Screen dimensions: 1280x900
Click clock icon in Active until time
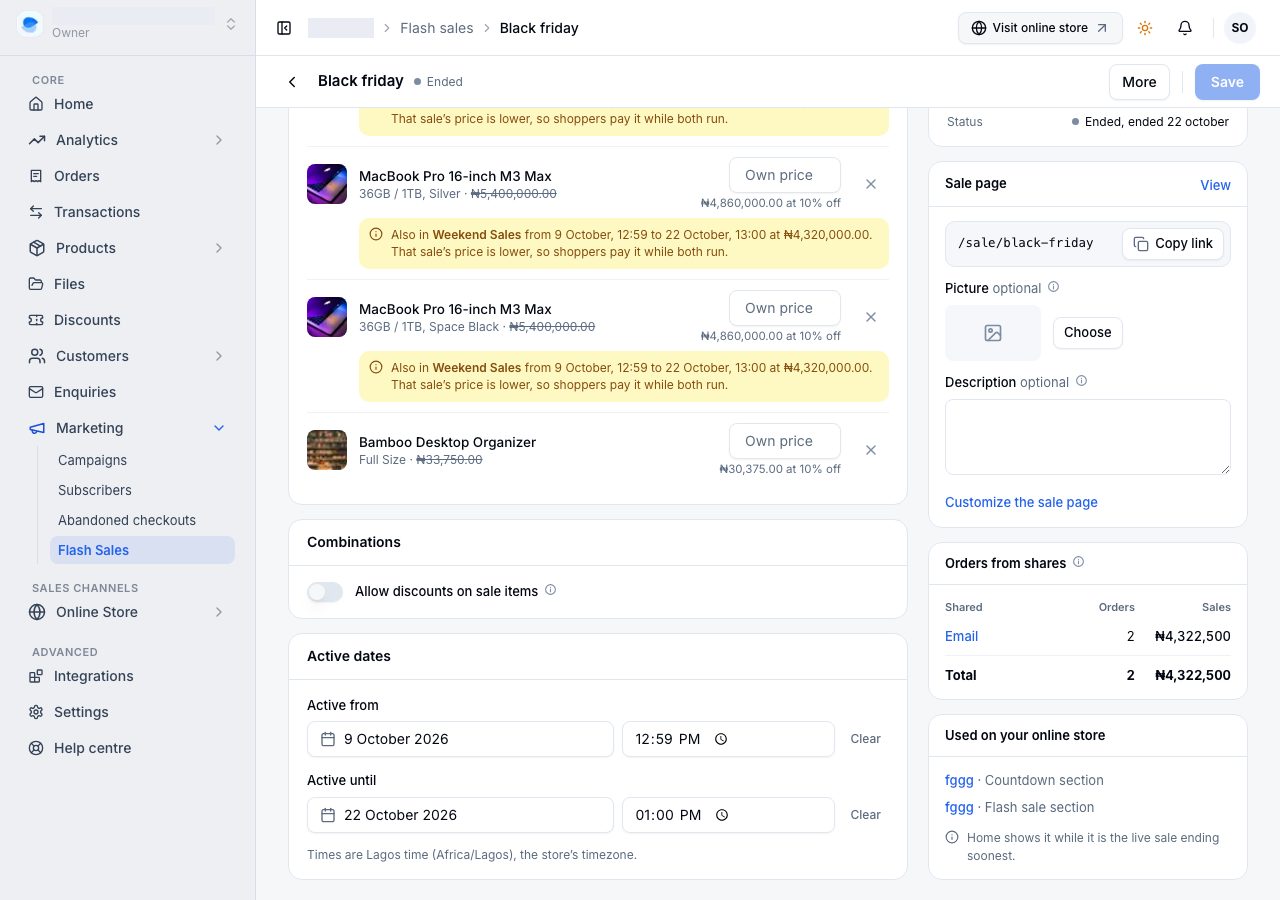(x=721, y=815)
